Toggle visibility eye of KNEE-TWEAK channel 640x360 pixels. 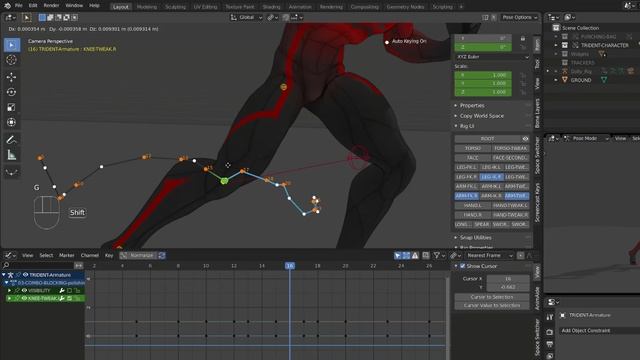pos(24,299)
